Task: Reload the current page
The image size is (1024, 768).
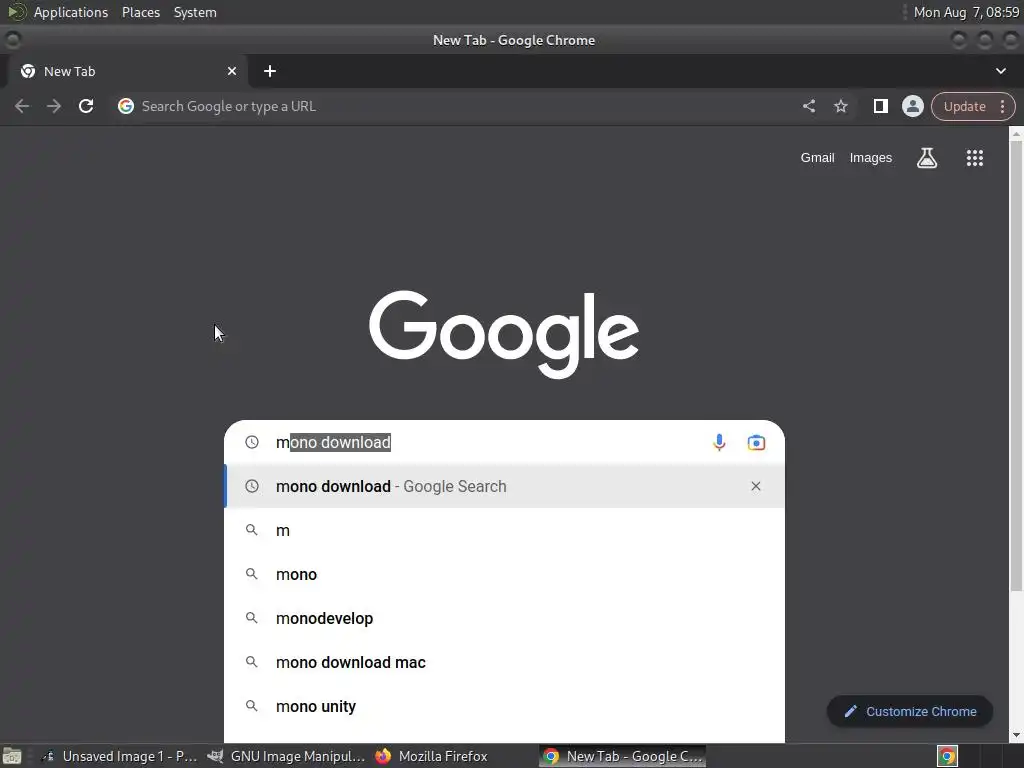Action: [86, 106]
